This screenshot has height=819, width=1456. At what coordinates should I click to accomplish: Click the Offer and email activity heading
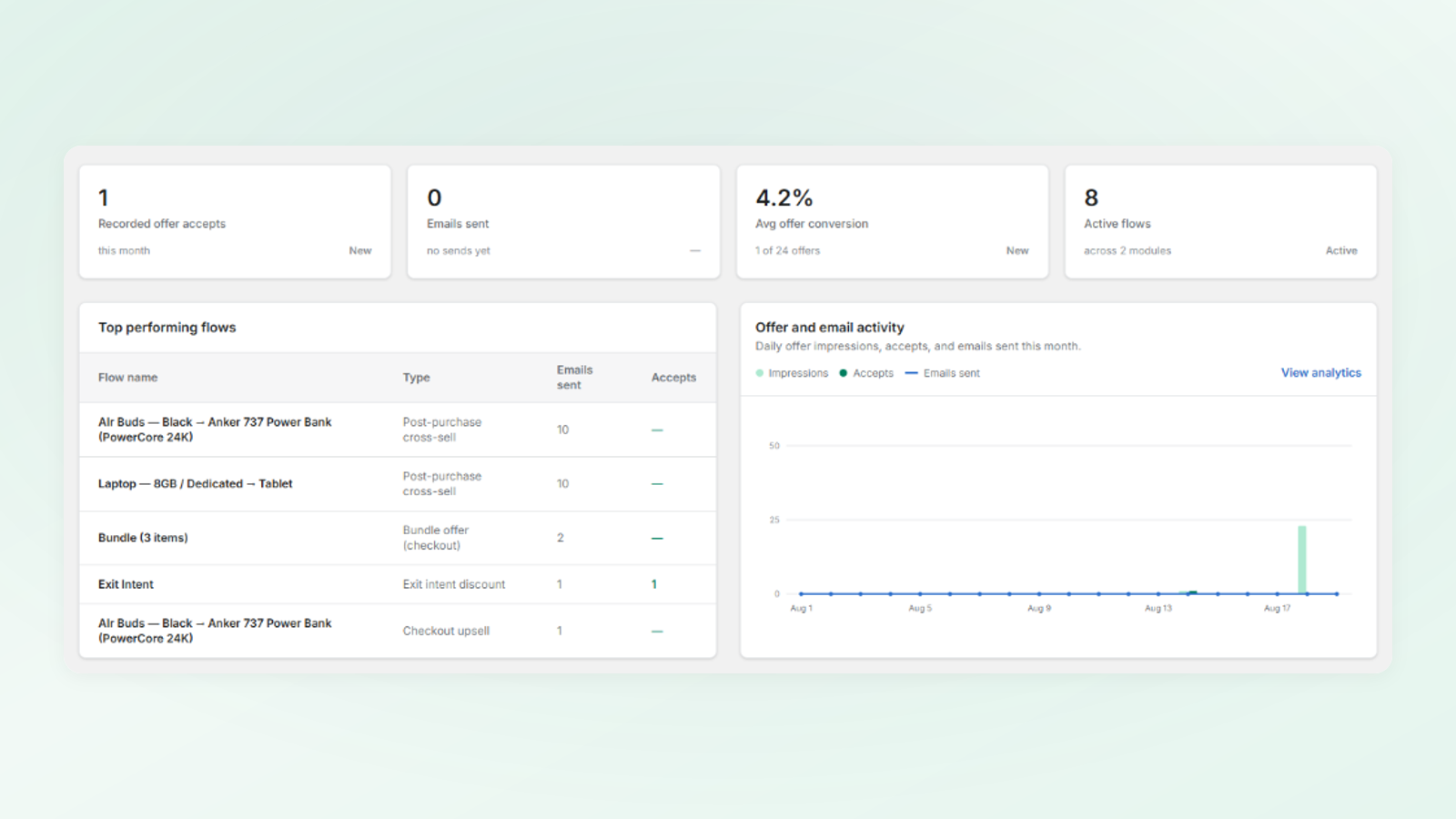(x=830, y=328)
